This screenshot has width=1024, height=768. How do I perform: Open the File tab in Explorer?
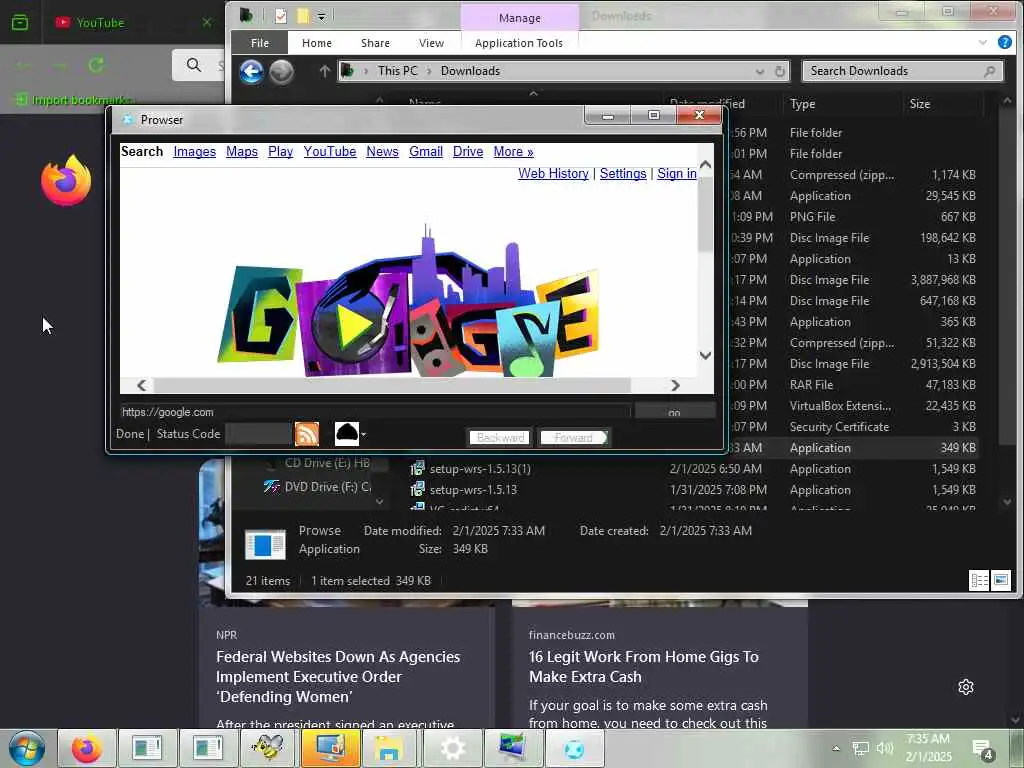tap(259, 43)
